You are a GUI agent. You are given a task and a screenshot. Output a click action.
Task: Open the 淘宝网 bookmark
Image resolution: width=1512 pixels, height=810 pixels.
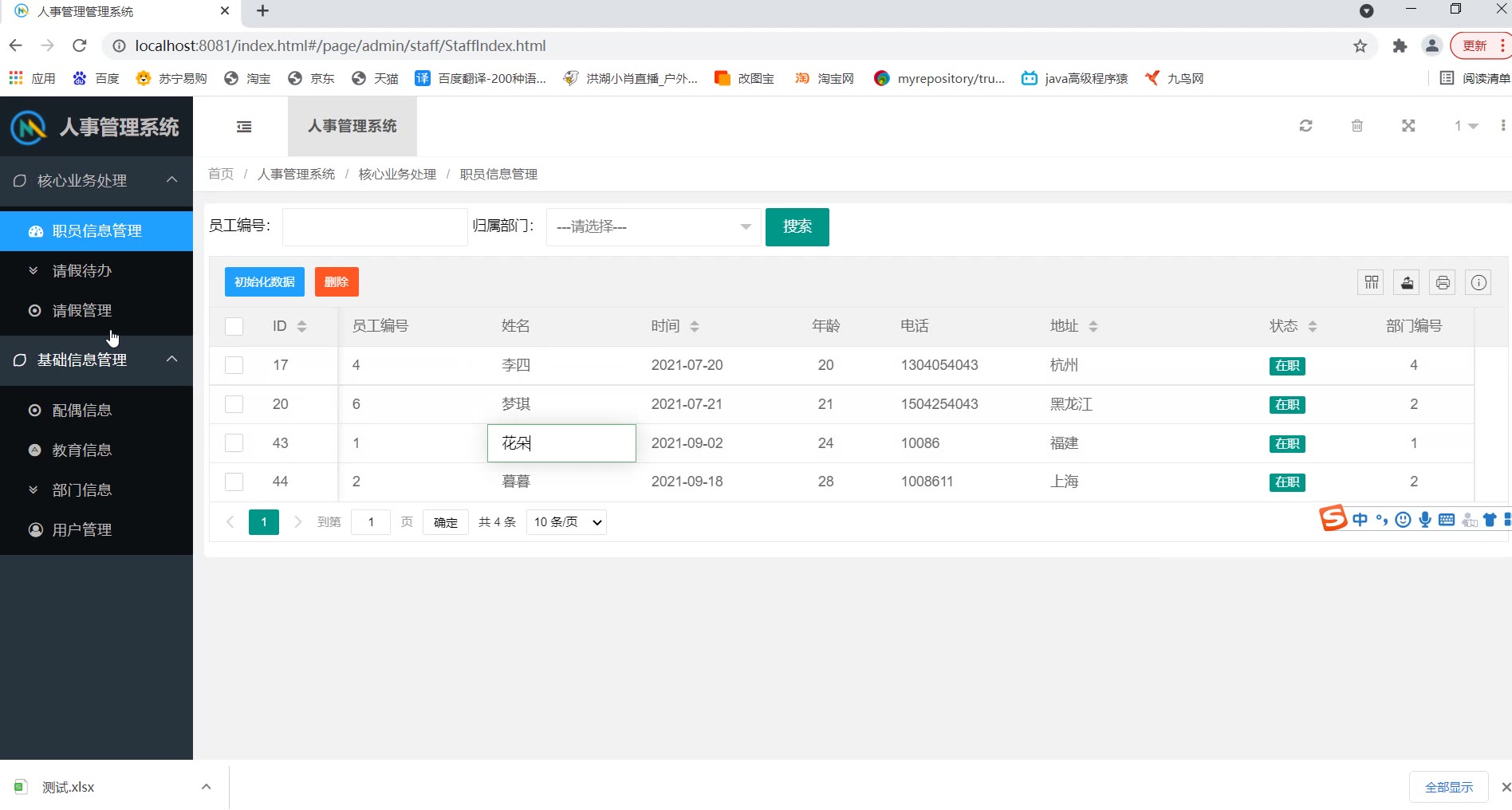[825, 78]
